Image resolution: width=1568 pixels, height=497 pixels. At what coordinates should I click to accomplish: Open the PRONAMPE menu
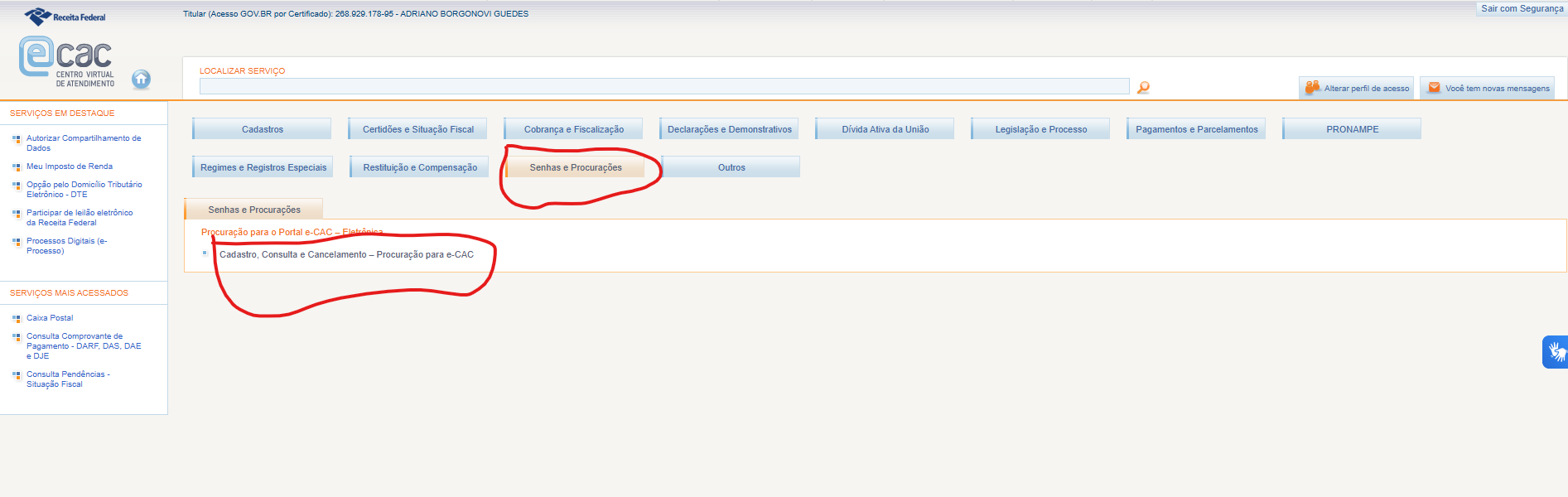(1352, 129)
